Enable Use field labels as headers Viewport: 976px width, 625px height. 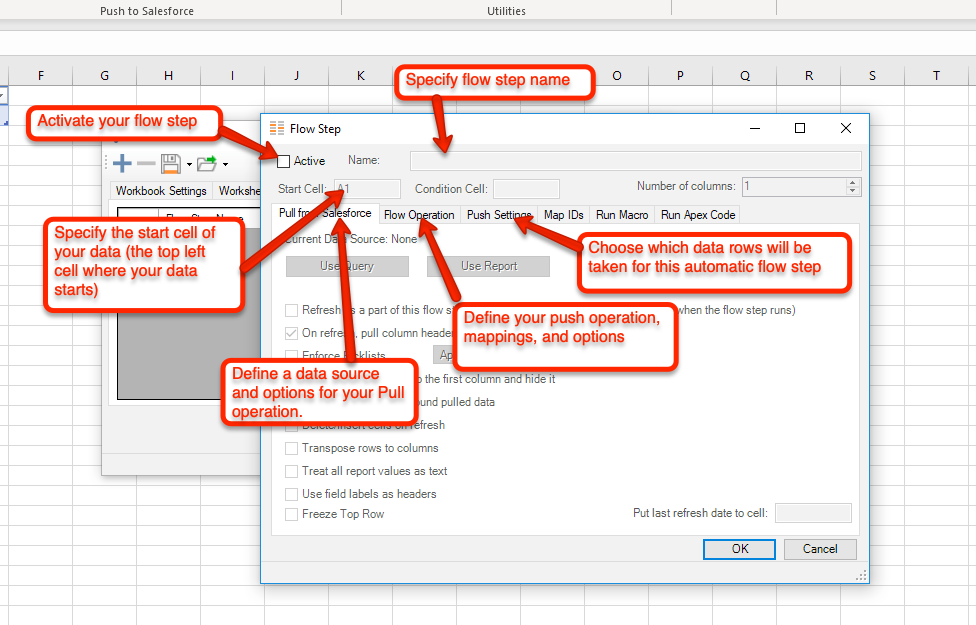click(291, 494)
